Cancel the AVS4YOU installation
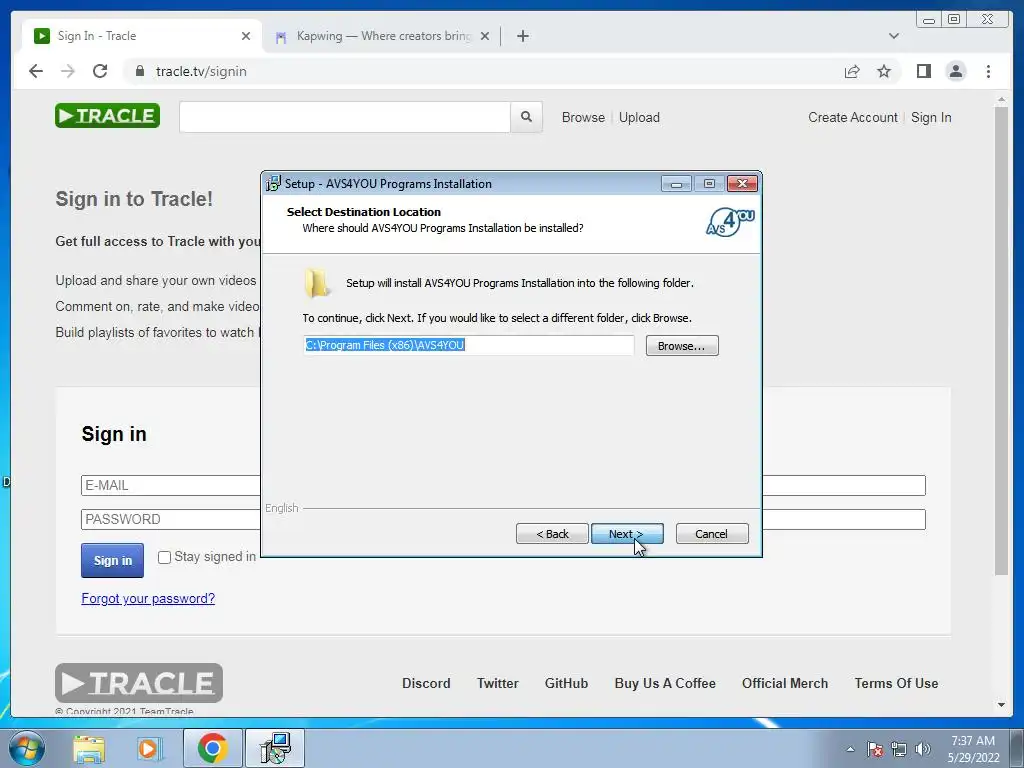This screenshot has height=768, width=1024. (712, 534)
